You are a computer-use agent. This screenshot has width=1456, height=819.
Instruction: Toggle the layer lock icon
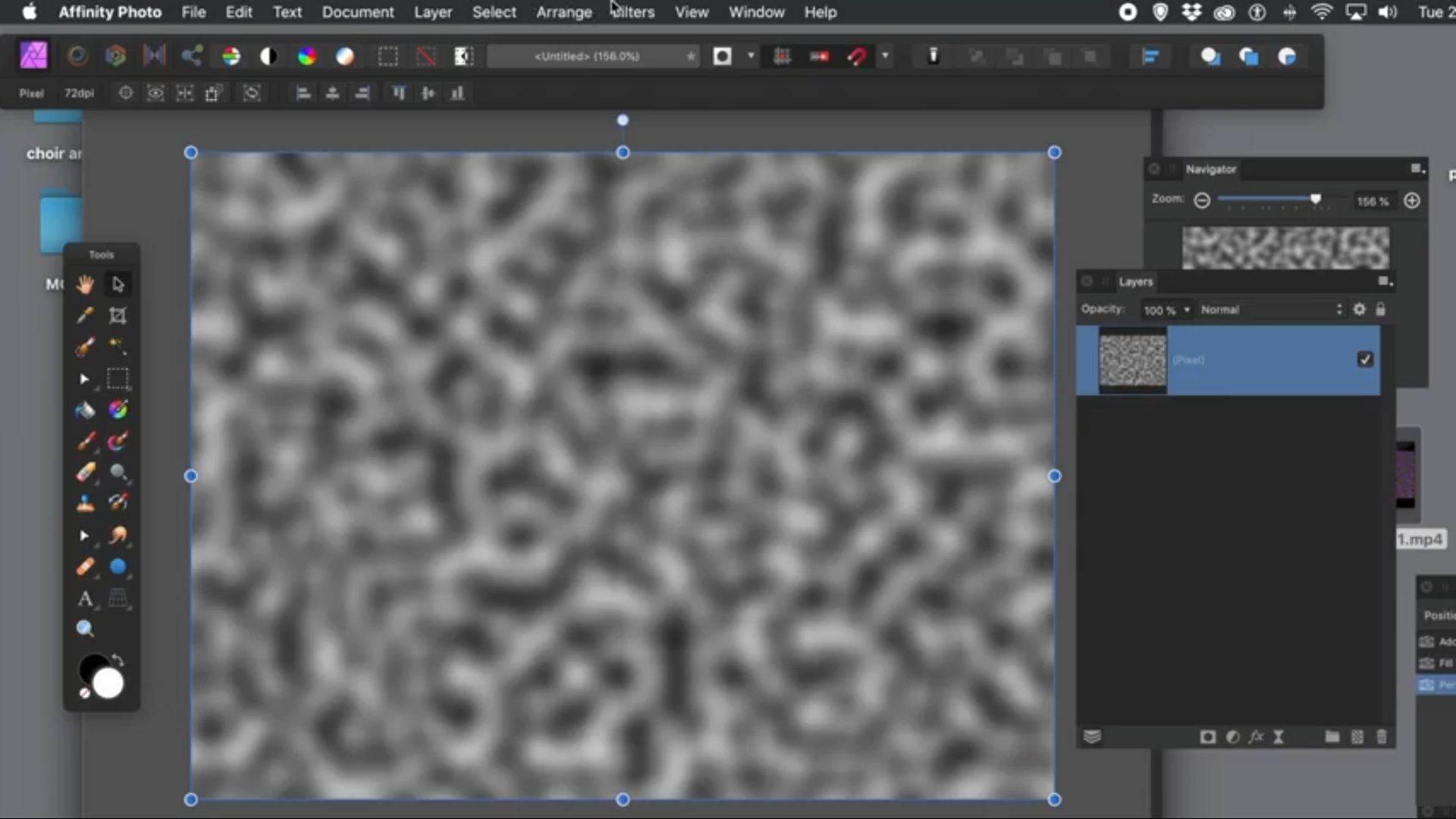[x=1380, y=309]
